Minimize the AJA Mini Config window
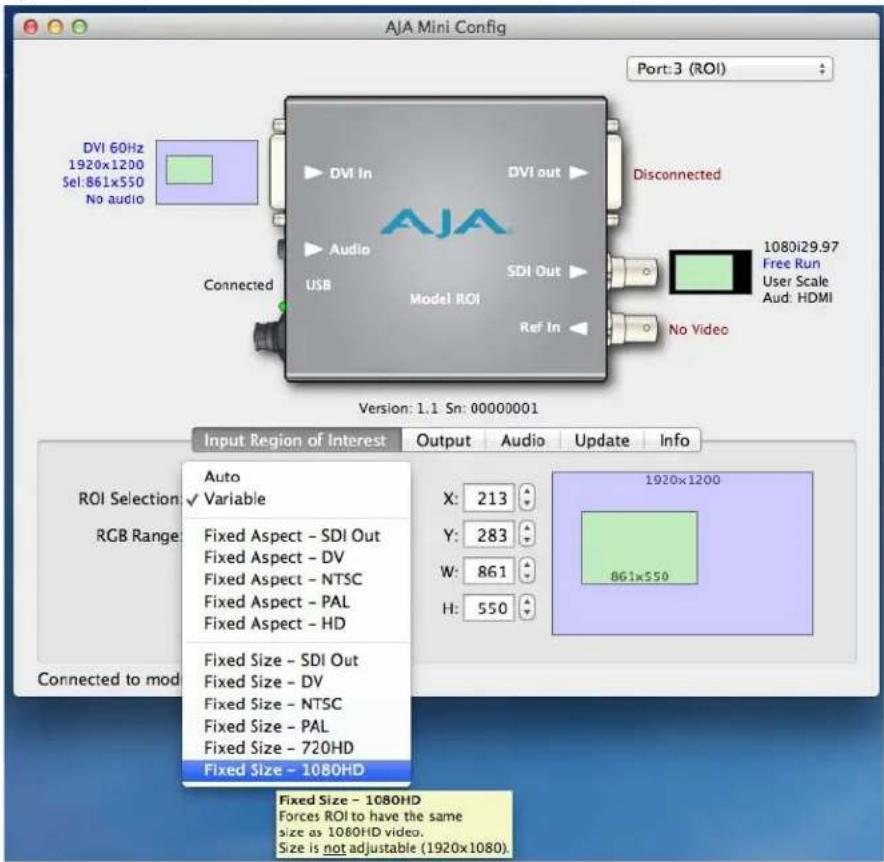The height and width of the screenshot is (862, 884). click(55, 26)
